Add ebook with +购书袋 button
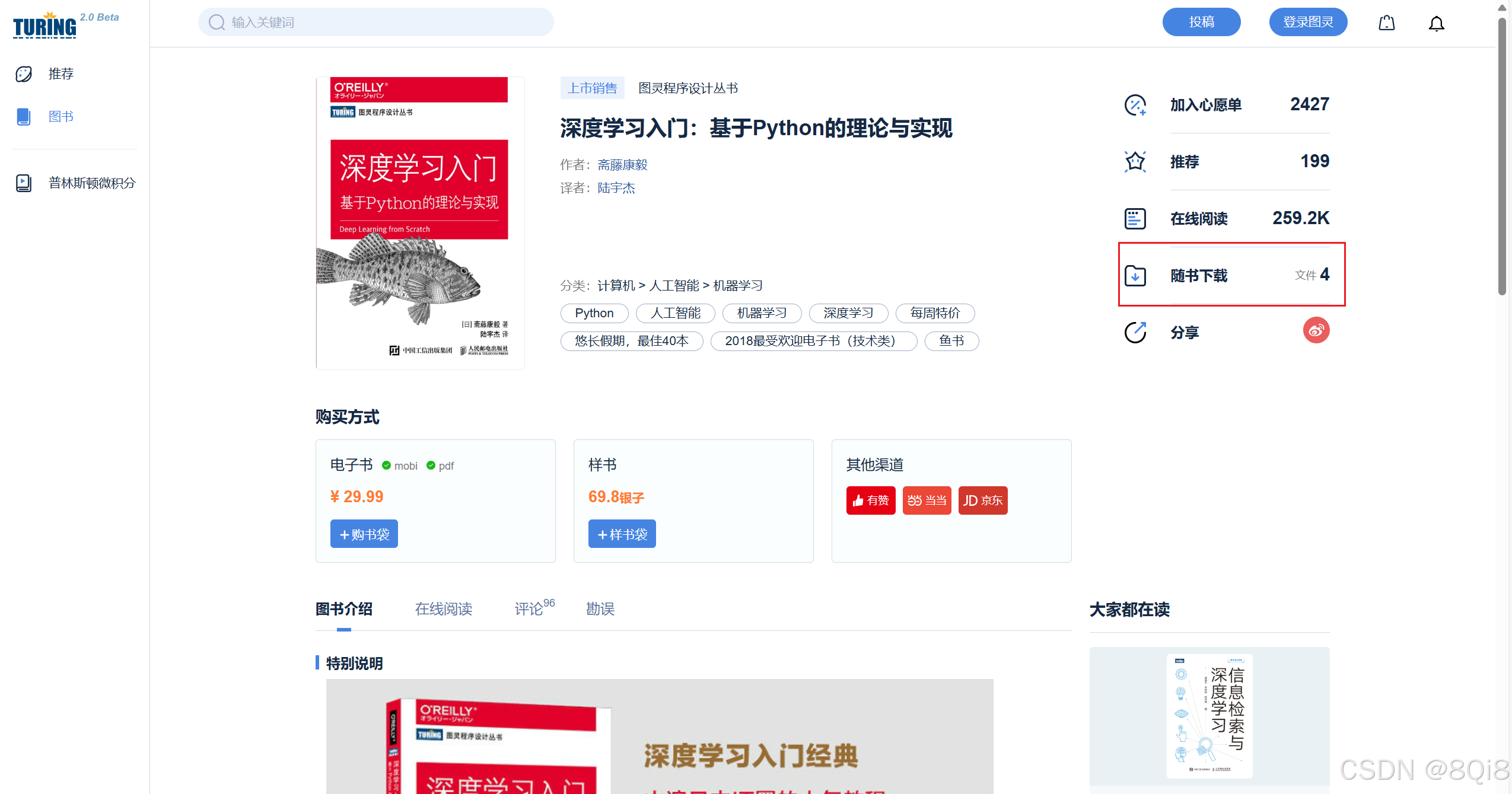This screenshot has height=794, width=1512. (364, 534)
